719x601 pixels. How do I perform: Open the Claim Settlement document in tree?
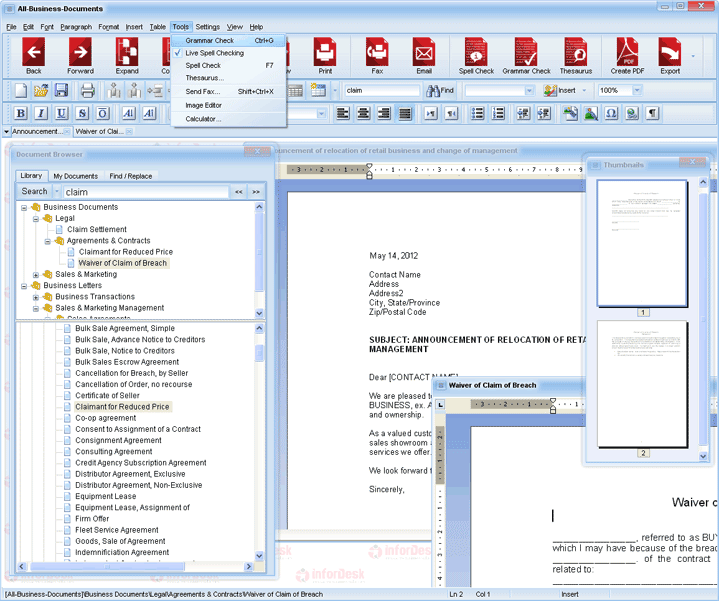pos(97,229)
